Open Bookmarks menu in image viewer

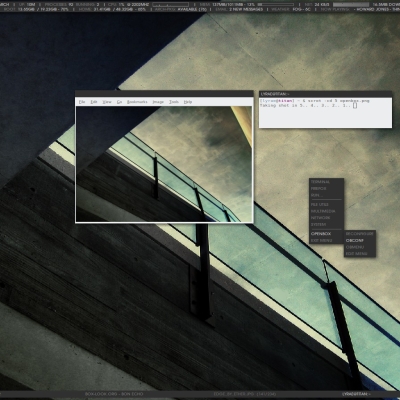point(137,102)
